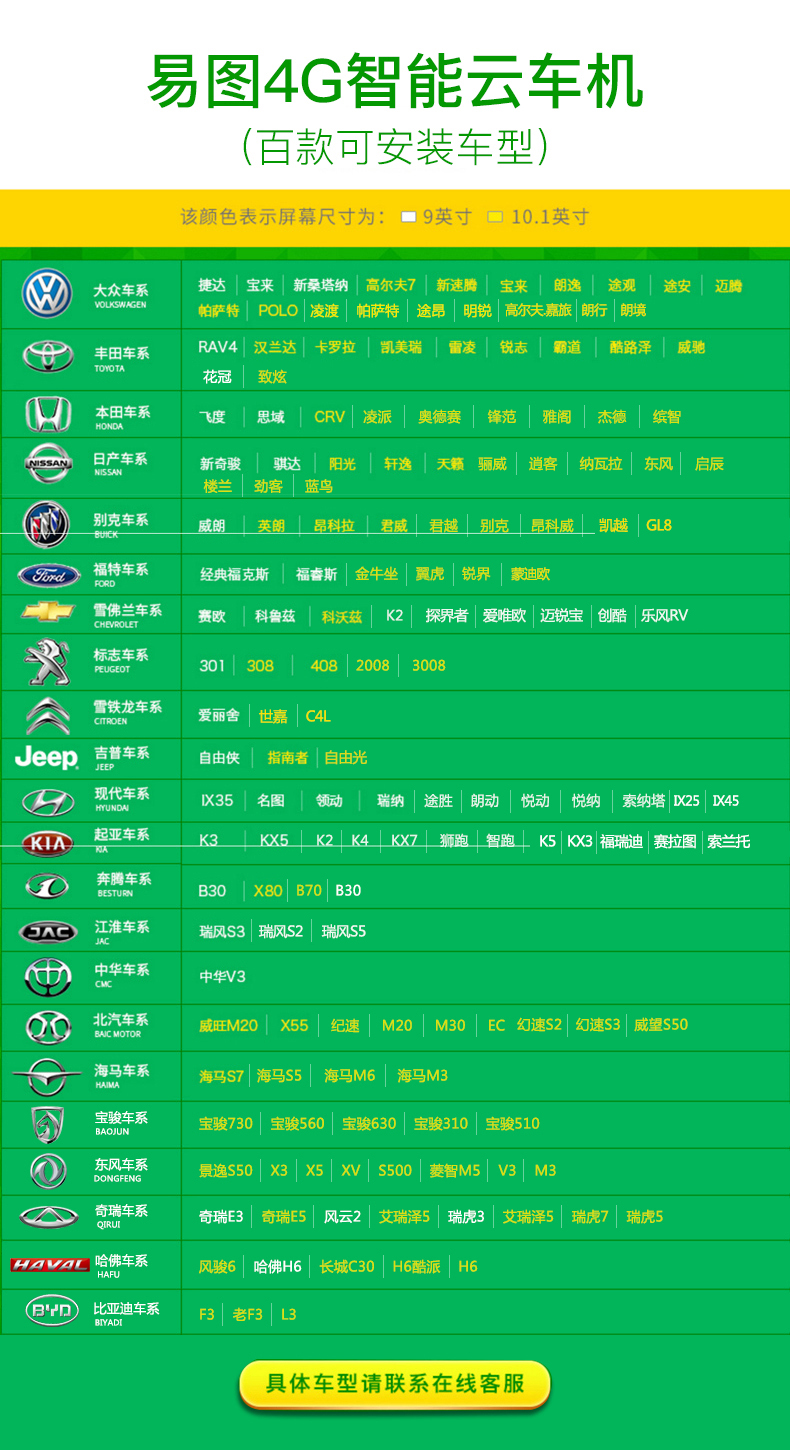Select the 指南者 model
The width and height of the screenshot is (790, 1450).
[x=287, y=758]
